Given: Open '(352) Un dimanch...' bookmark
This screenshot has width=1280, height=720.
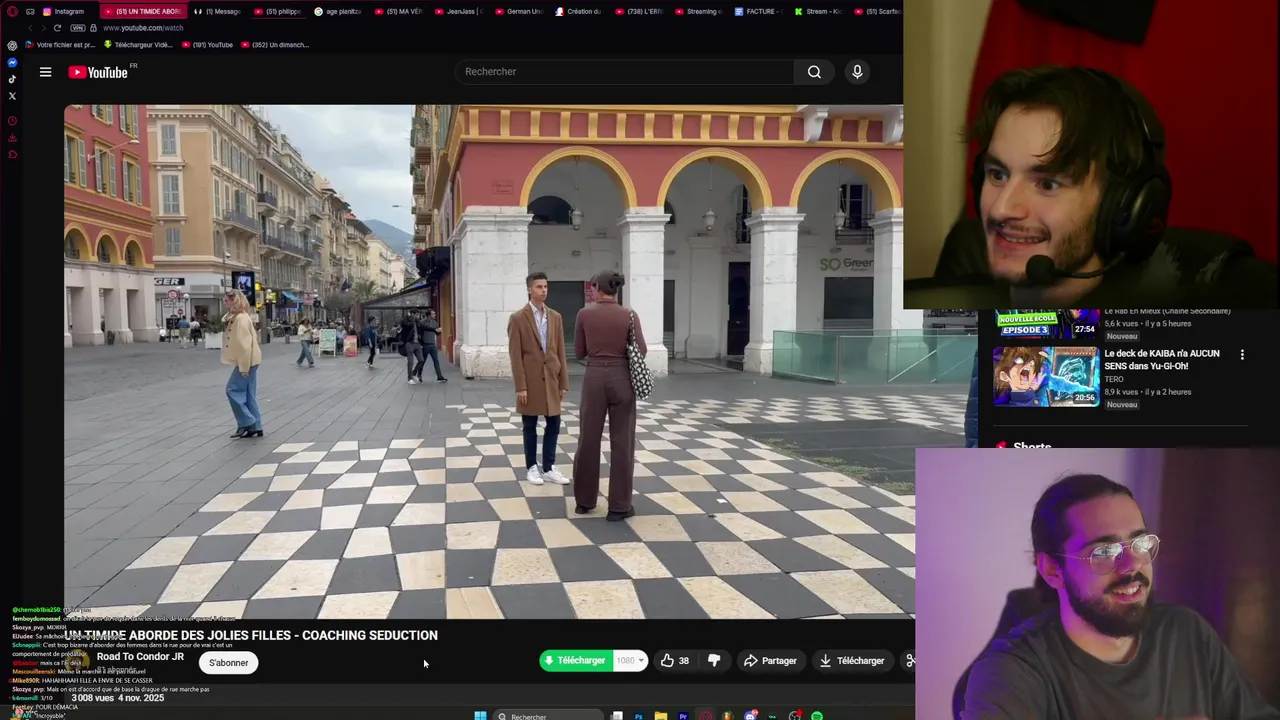Looking at the screenshot, I should point(275,45).
